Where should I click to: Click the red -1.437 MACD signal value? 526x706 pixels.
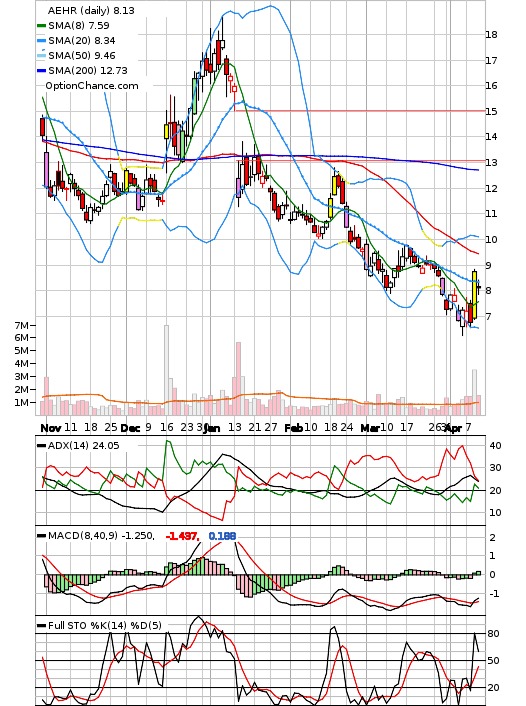182,536
